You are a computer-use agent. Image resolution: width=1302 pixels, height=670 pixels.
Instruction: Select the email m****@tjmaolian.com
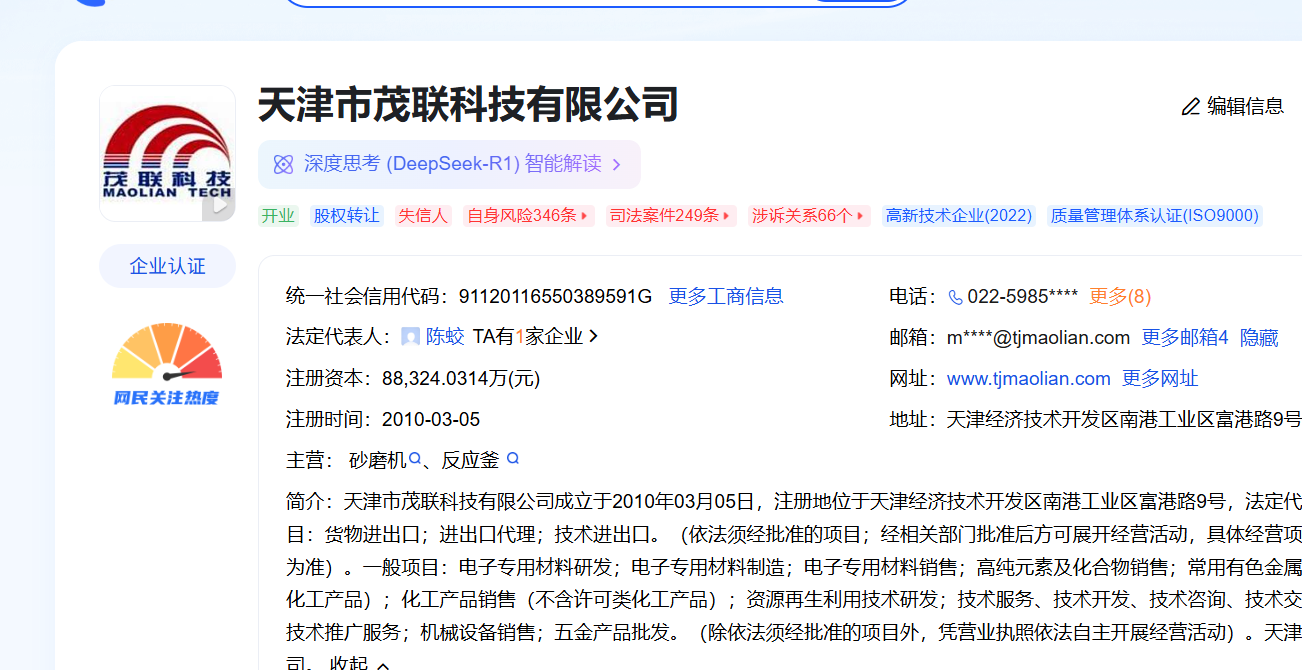tap(1038, 338)
